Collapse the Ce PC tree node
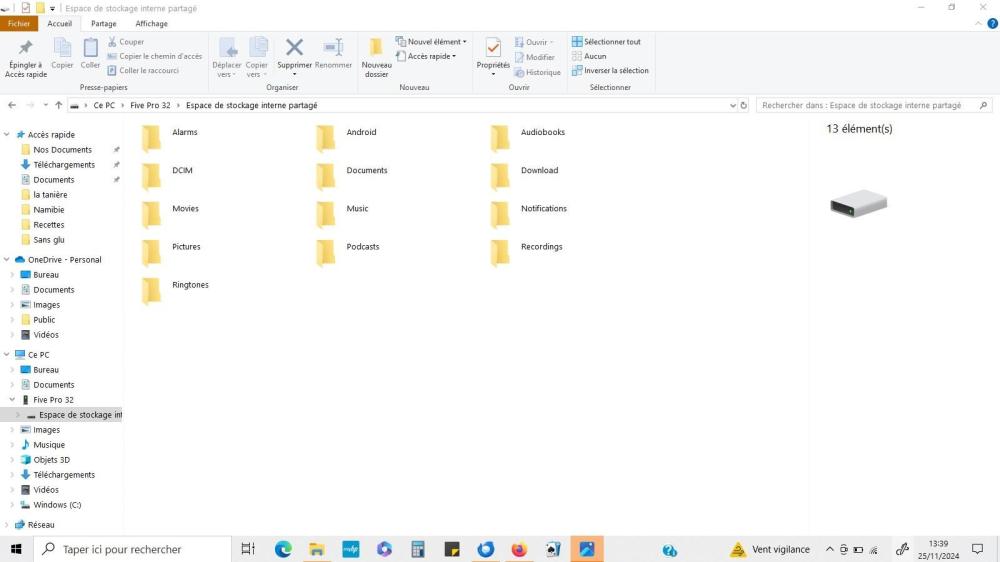Image resolution: width=1000 pixels, height=562 pixels. pos(7,355)
